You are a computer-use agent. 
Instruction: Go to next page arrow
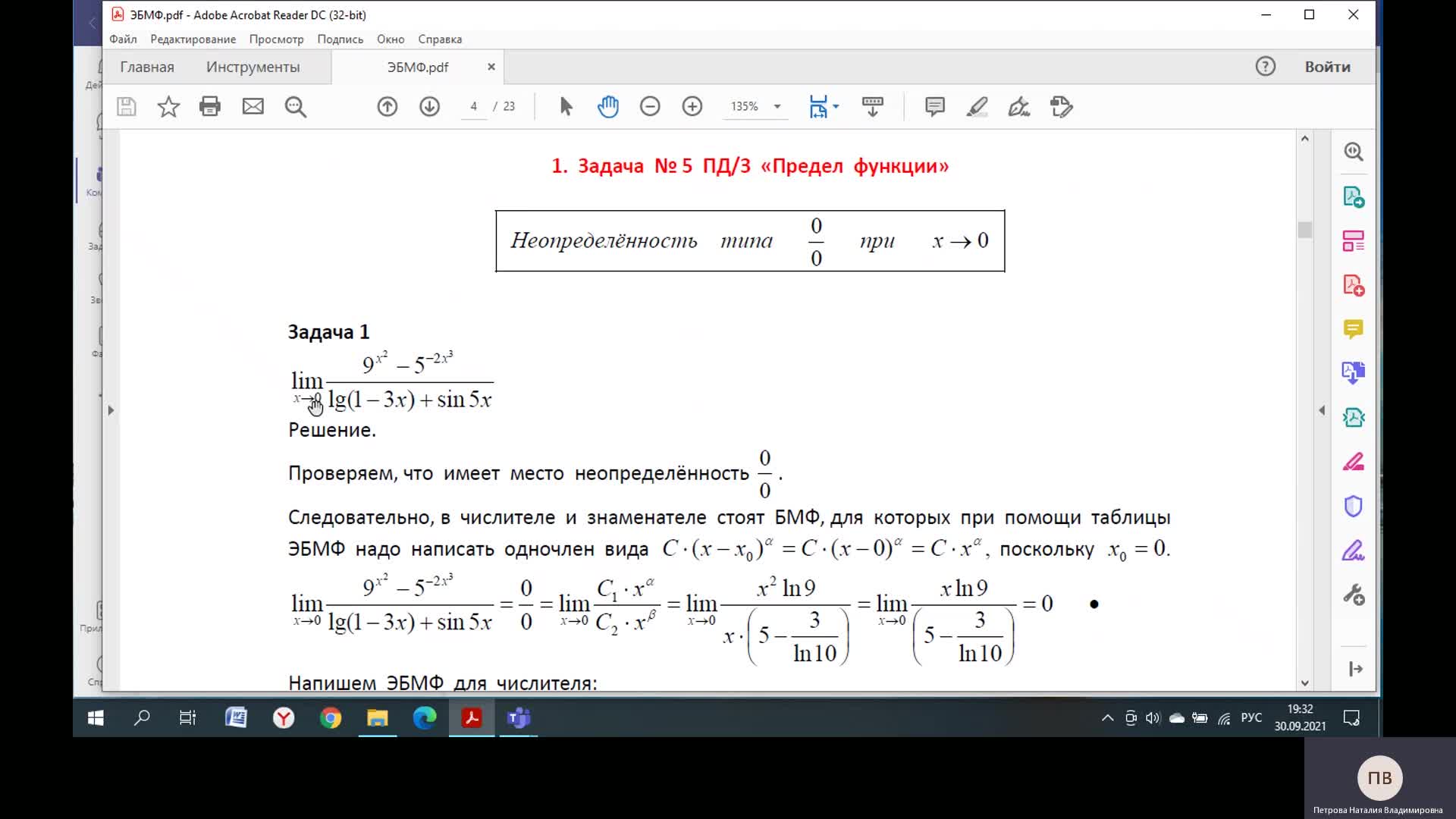pyautogui.click(x=430, y=107)
